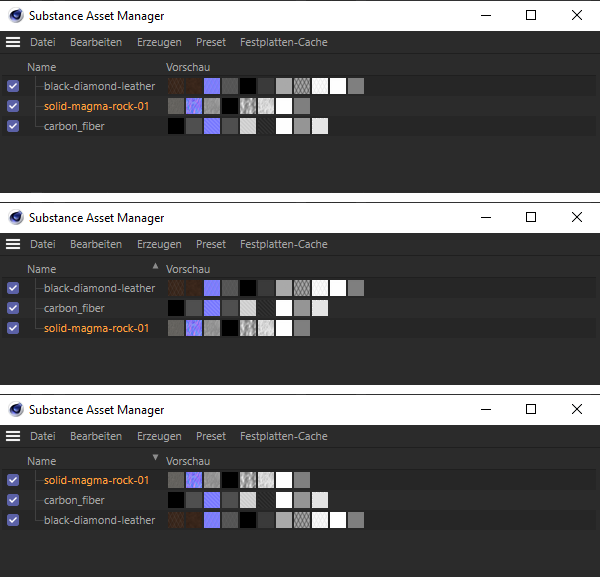Select black-diamond-leather asset in bottom window
Viewport: 600px width, 577px height.
99,520
